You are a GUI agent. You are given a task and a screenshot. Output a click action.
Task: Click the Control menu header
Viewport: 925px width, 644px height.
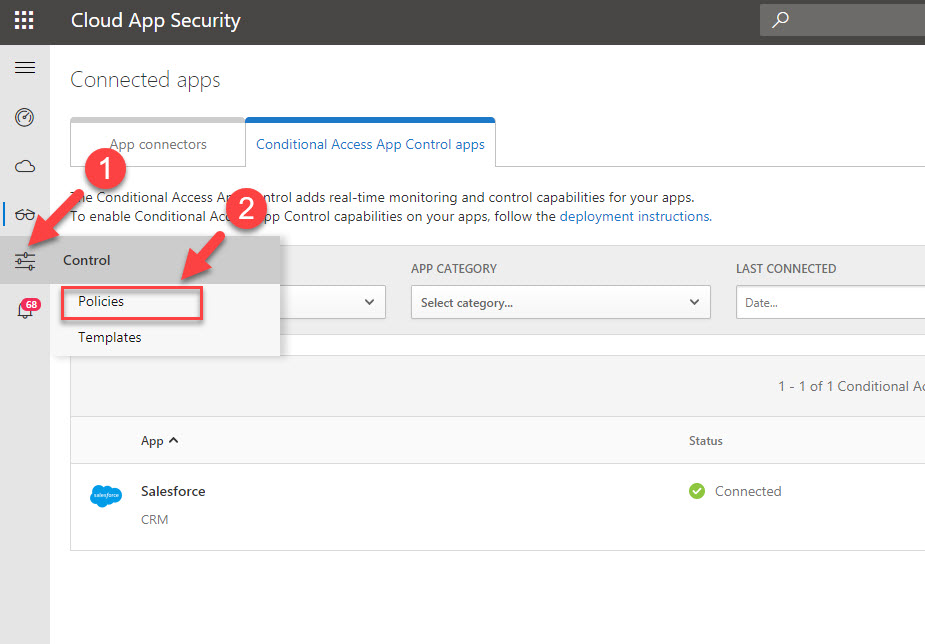pos(140,260)
